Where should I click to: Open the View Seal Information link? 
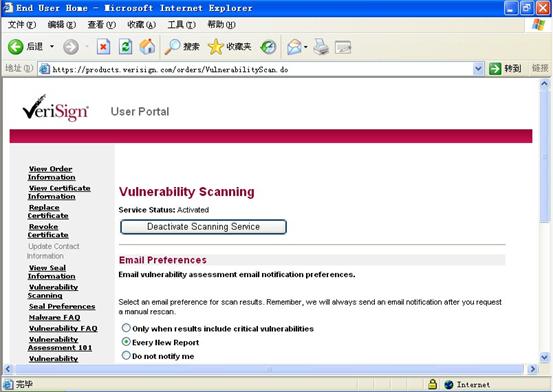[51, 272]
